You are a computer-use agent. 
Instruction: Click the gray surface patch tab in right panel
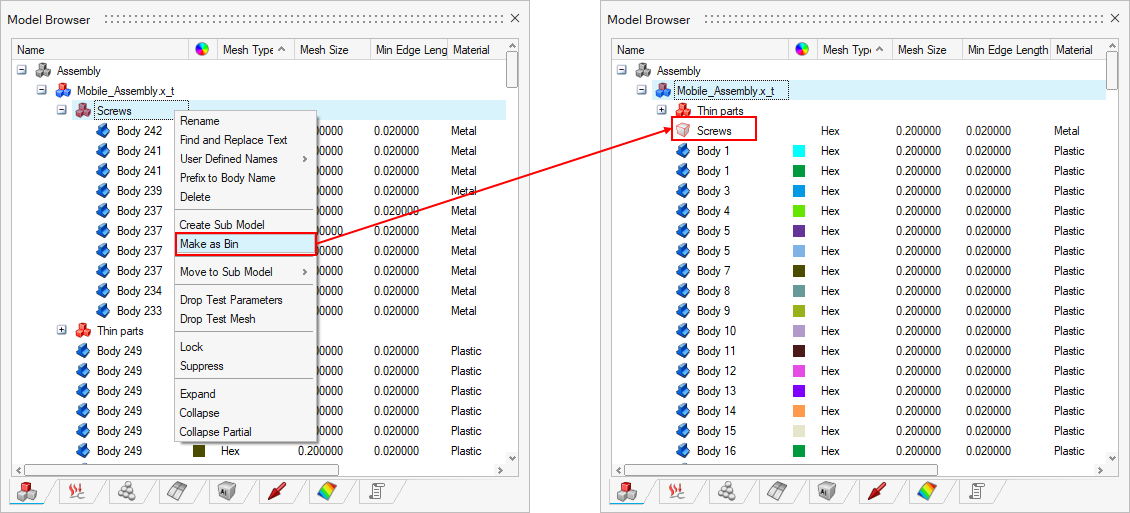coord(777,491)
